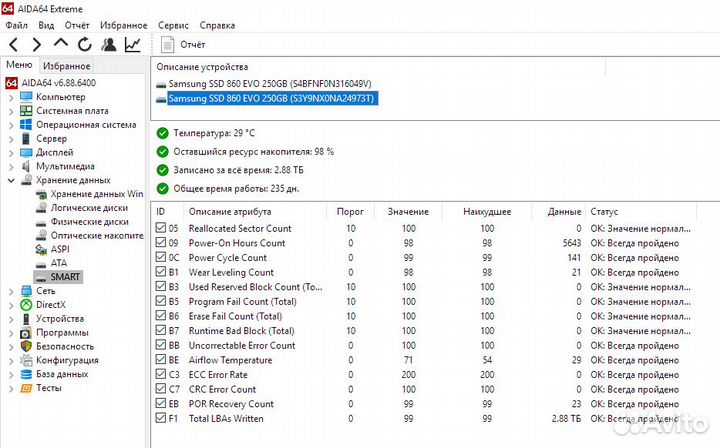Select the DirectX tree icon

tap(26, 305)
